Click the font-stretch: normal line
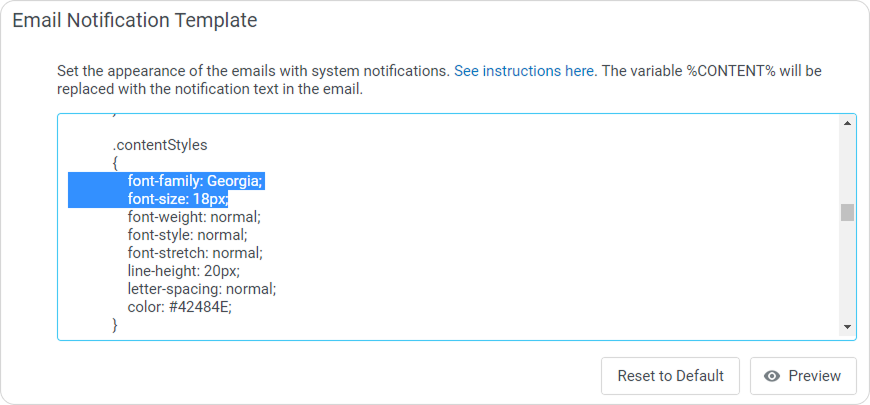The width and height of the screenshot is (870, 405). 195,253
